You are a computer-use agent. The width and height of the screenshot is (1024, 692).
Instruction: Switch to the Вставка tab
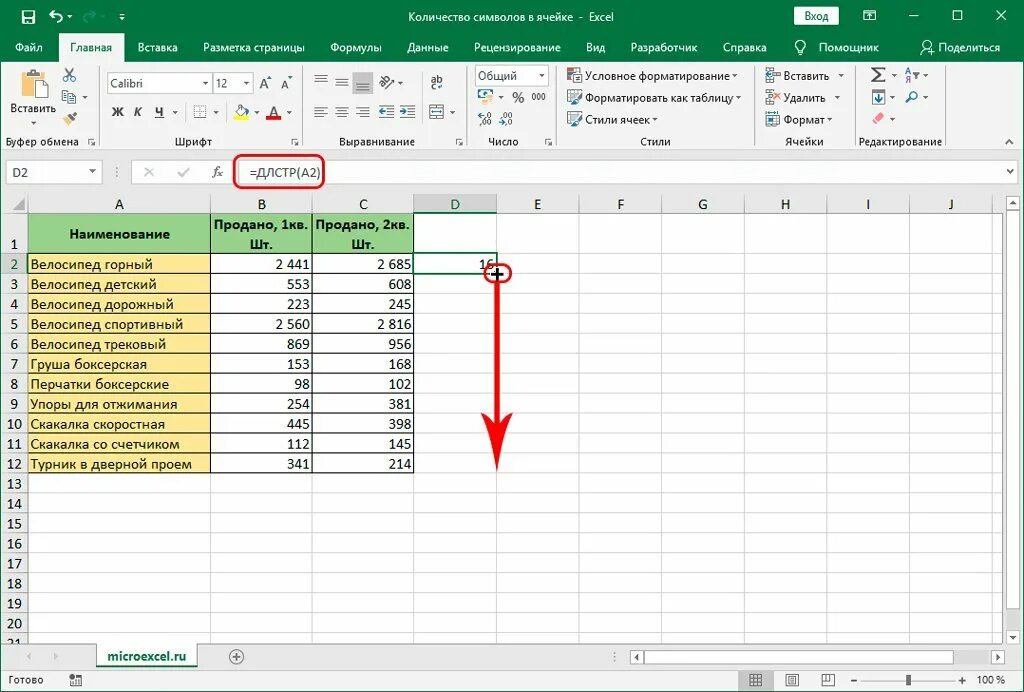157,47
